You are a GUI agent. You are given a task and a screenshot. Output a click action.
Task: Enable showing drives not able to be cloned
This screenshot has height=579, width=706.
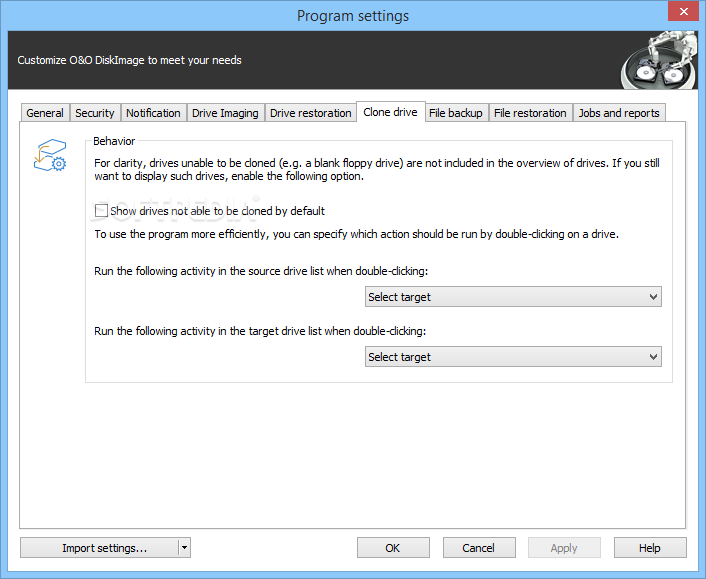[101, 211]
